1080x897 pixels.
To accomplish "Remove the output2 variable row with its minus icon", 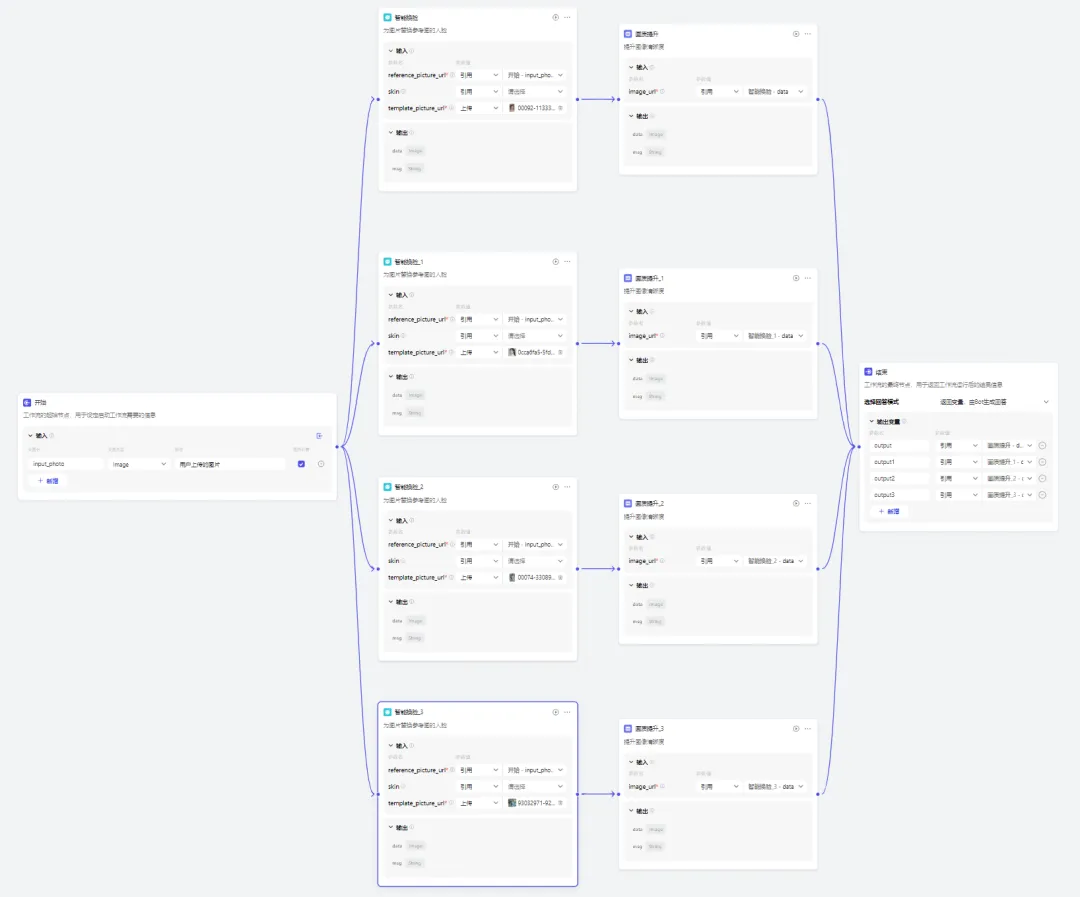I will 1042,478.
